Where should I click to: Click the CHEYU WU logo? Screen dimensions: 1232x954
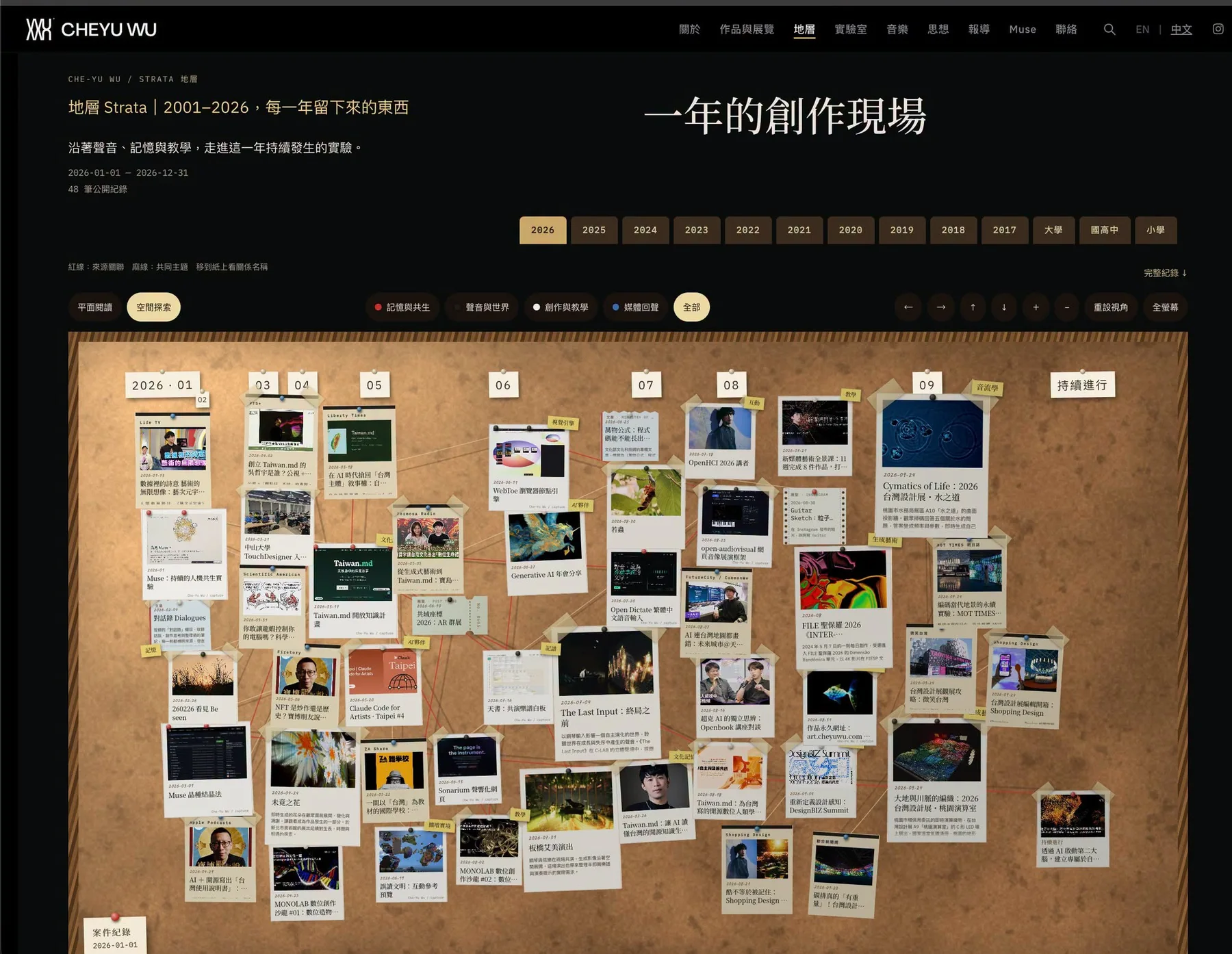click(x=92, y=29)
